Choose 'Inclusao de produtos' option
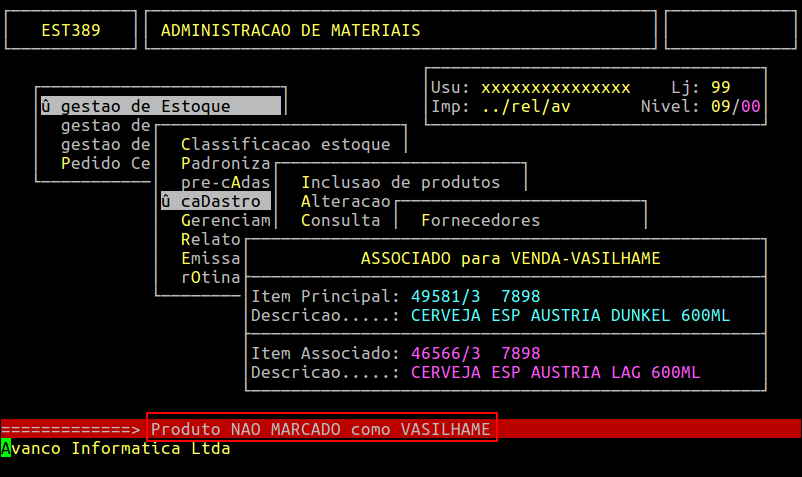The width and height of the screenshot is (802, 477). [x=400, y=182]
